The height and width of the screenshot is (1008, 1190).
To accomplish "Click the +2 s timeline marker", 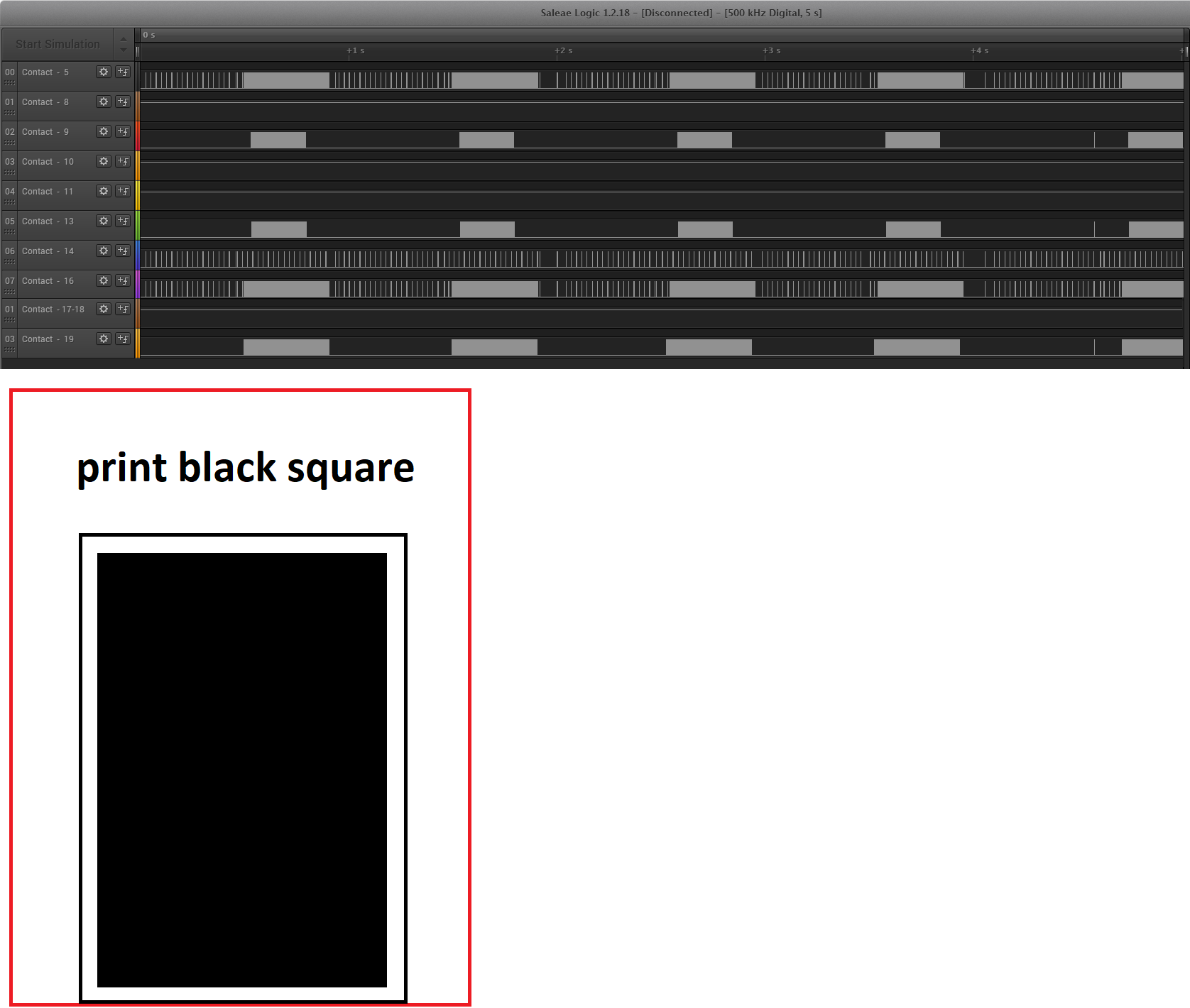I will [x=564, y=50].
